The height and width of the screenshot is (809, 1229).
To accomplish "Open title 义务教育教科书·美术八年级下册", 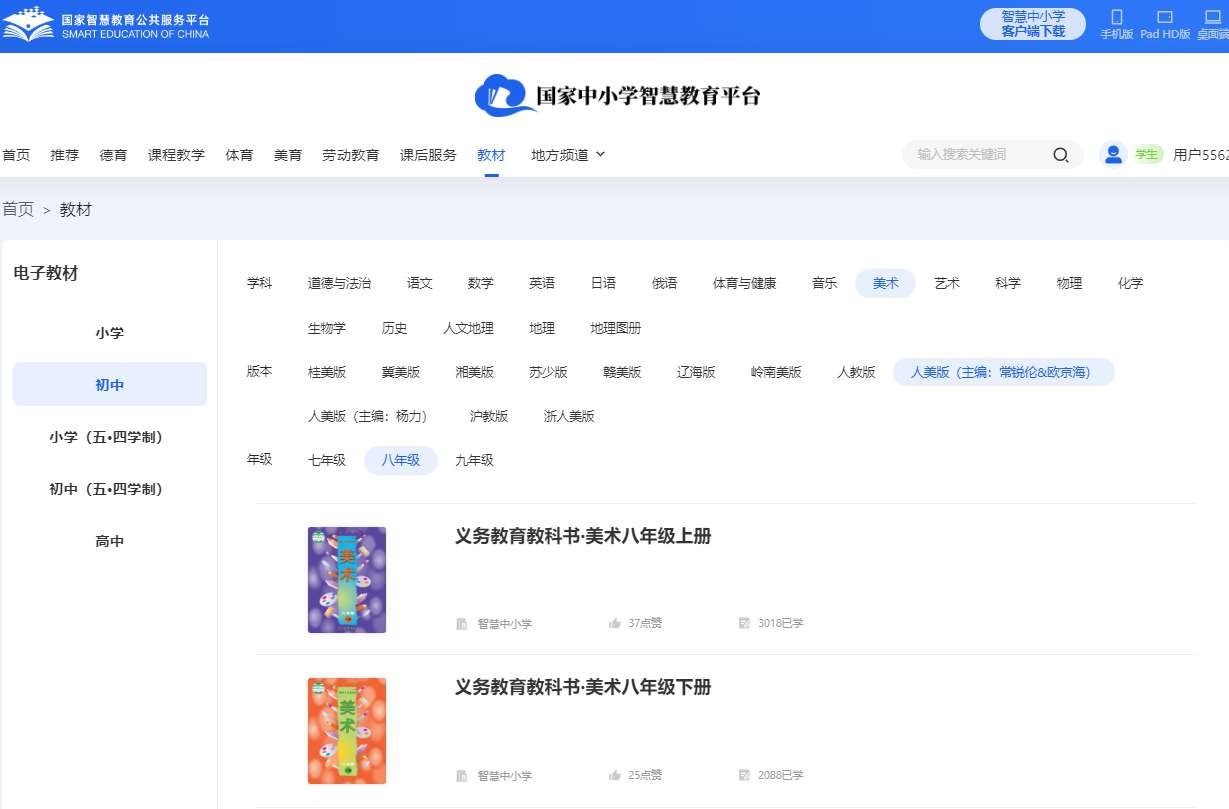I will click(x=583, y=687).
